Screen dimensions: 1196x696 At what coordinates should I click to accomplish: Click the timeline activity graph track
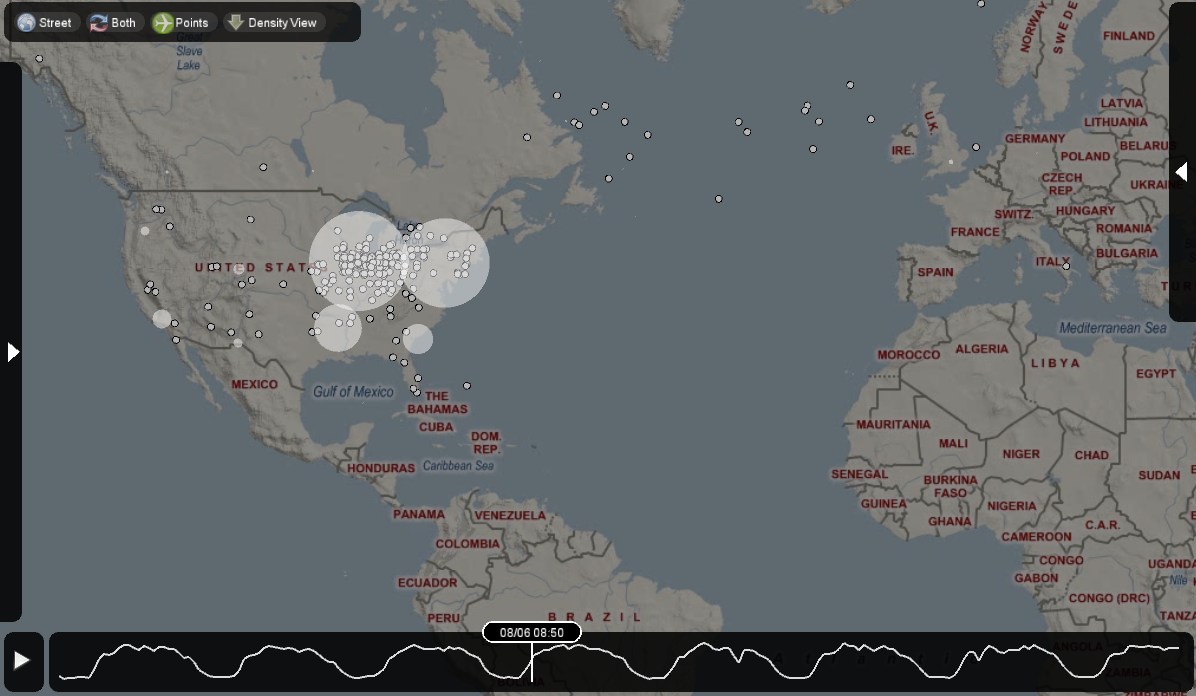click(x=619, y=662)
